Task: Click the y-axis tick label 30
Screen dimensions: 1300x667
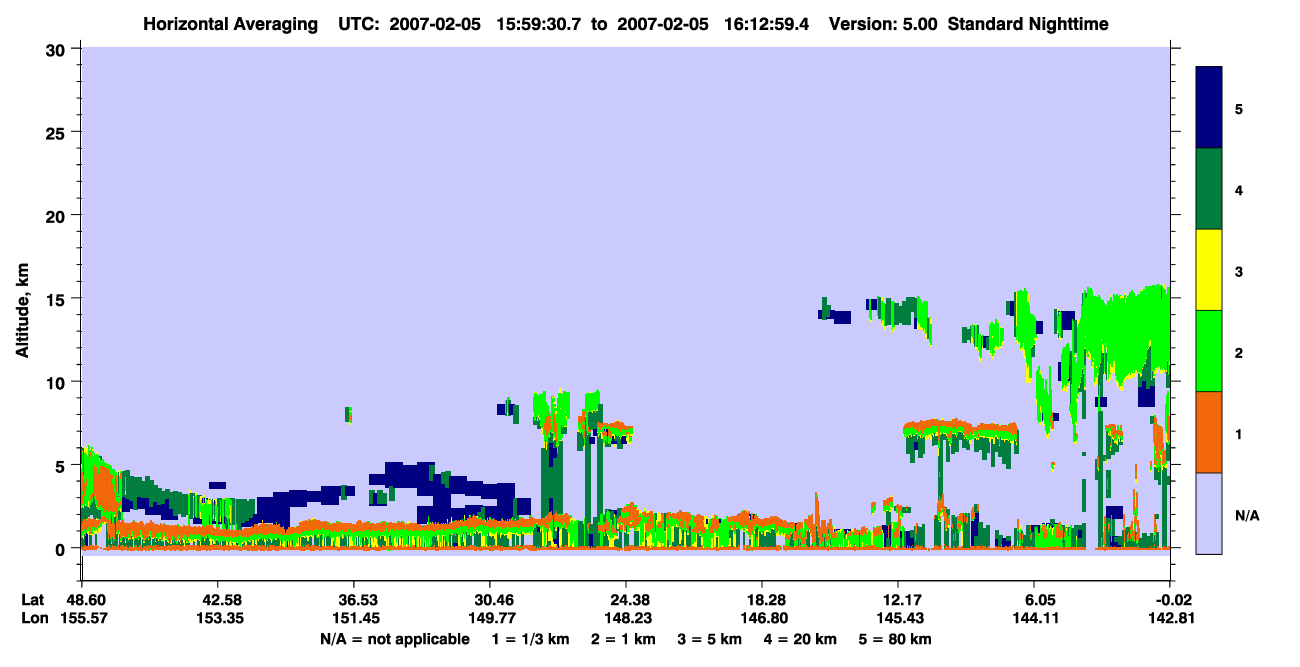Action: coord(58,49)
